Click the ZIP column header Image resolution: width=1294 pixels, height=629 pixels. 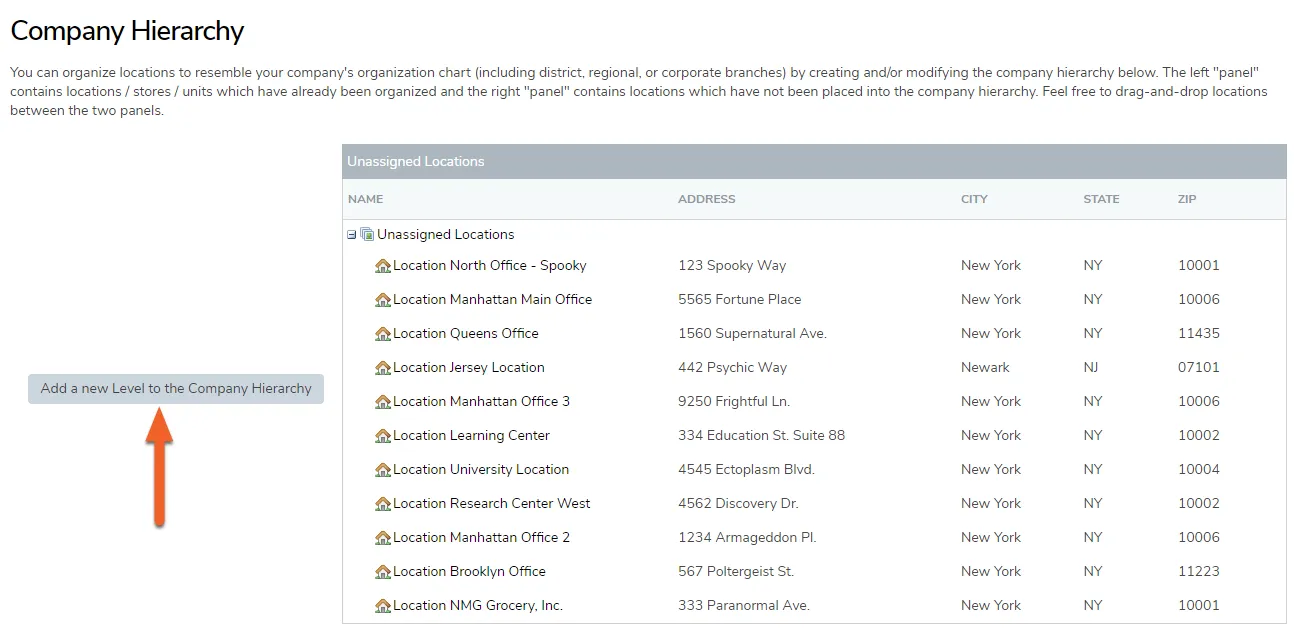click(1187, 199)
